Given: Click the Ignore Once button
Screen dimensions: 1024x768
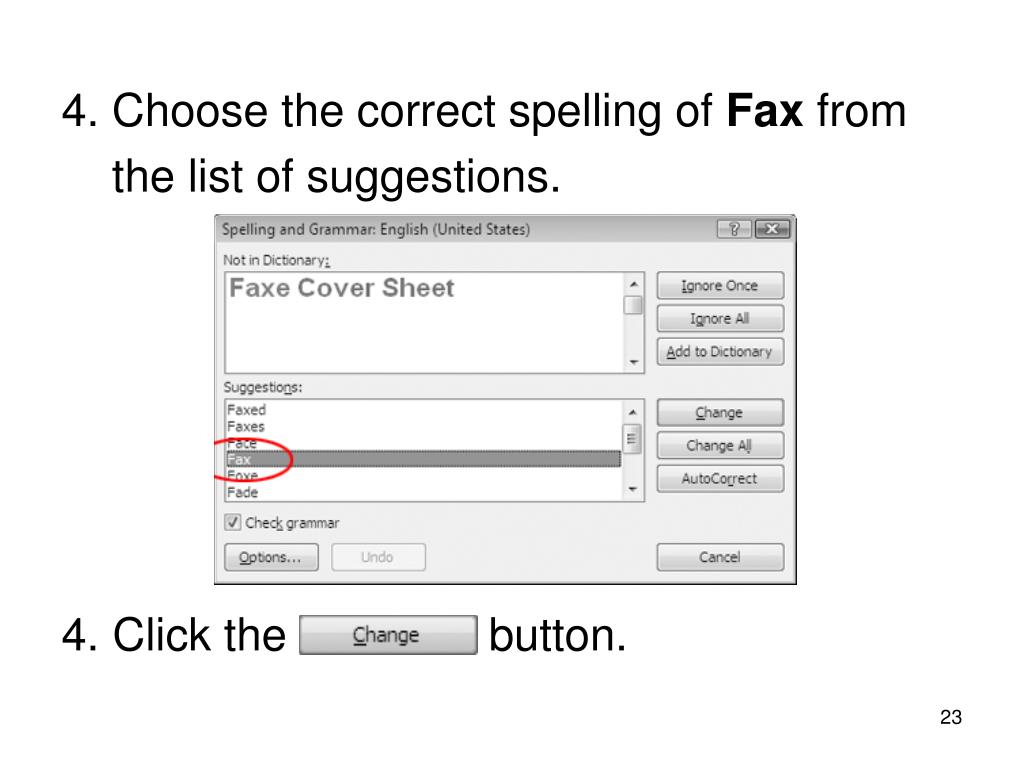Looking at the screenshot, I should tap(720, 285).
